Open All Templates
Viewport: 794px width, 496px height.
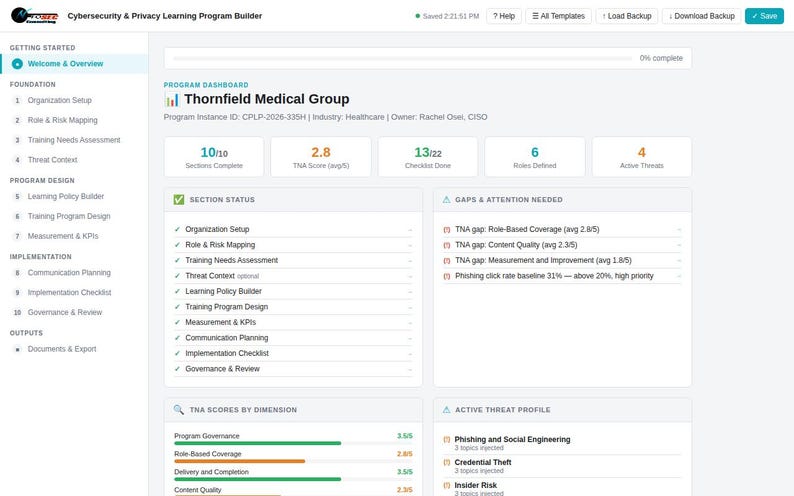point(559,16)
